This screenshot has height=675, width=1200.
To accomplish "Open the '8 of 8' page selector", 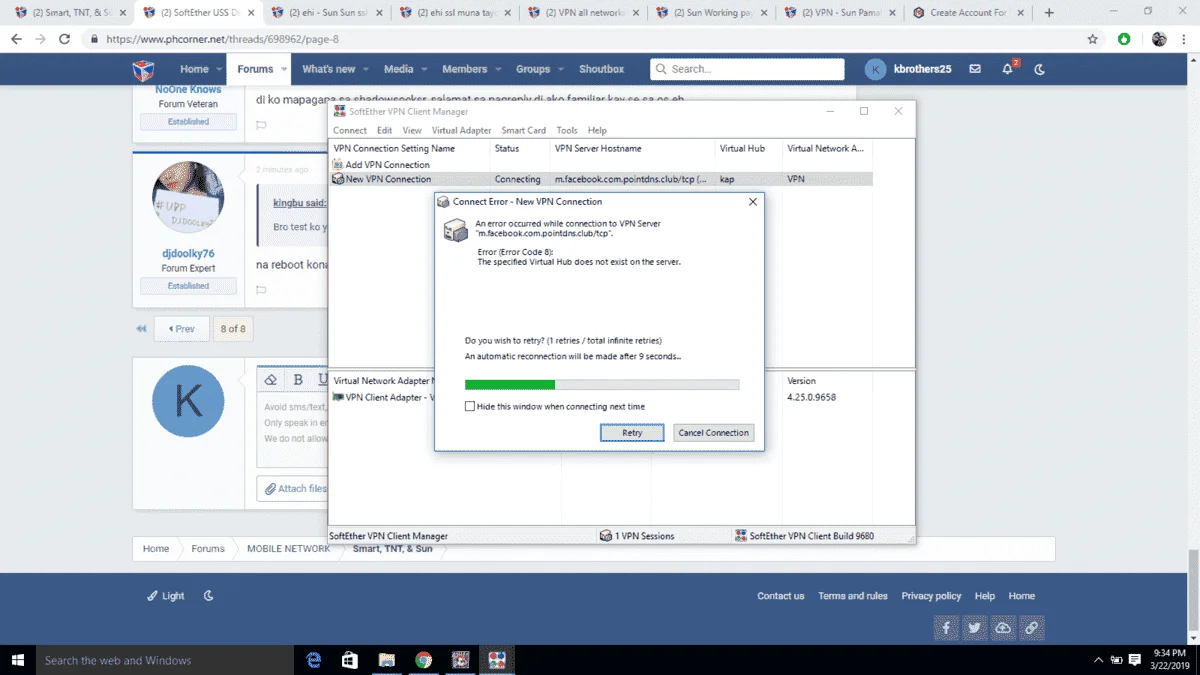I will (233, 328).
